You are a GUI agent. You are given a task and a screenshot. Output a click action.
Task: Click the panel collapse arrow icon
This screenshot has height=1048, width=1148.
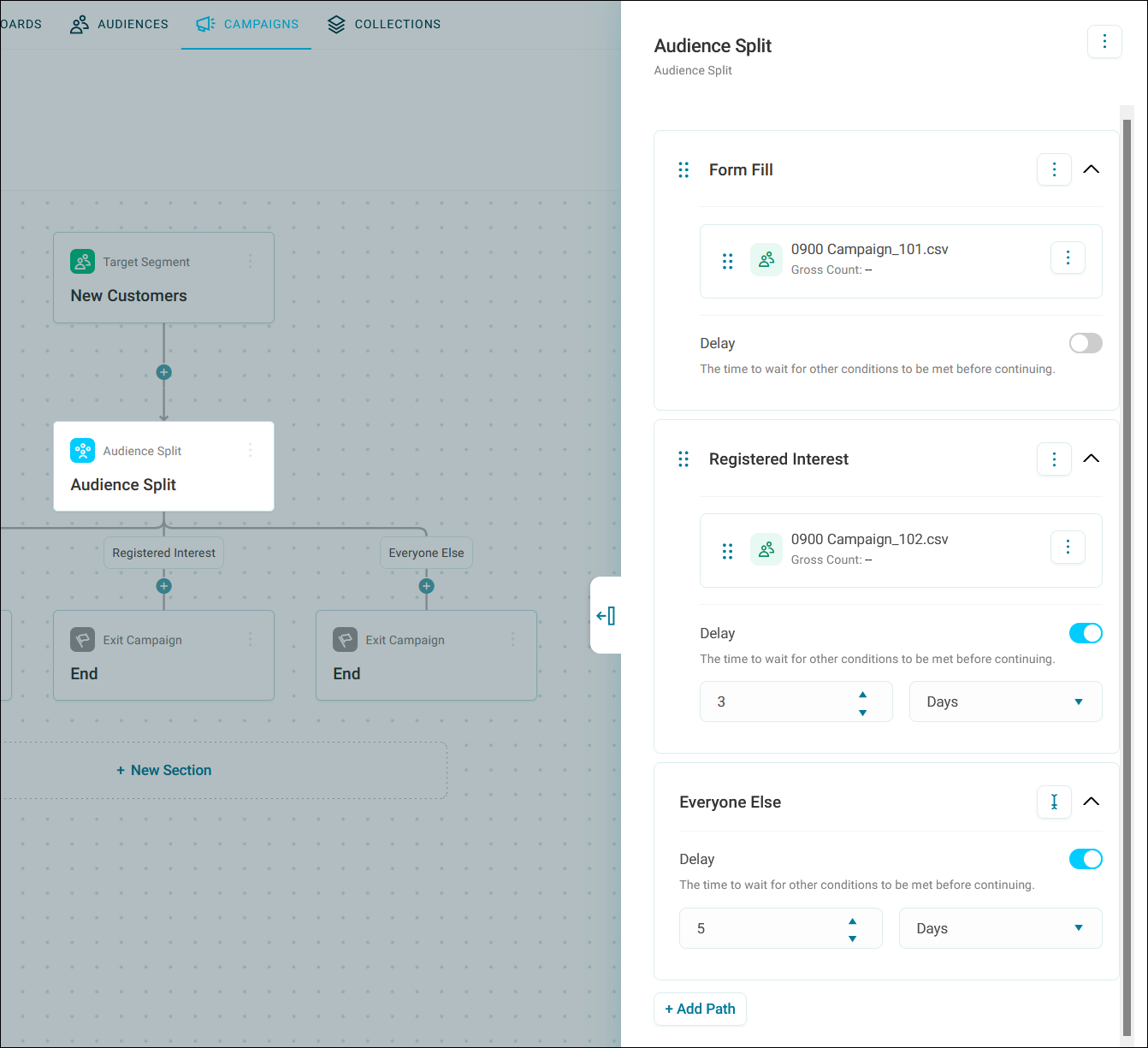coord(606,615)
